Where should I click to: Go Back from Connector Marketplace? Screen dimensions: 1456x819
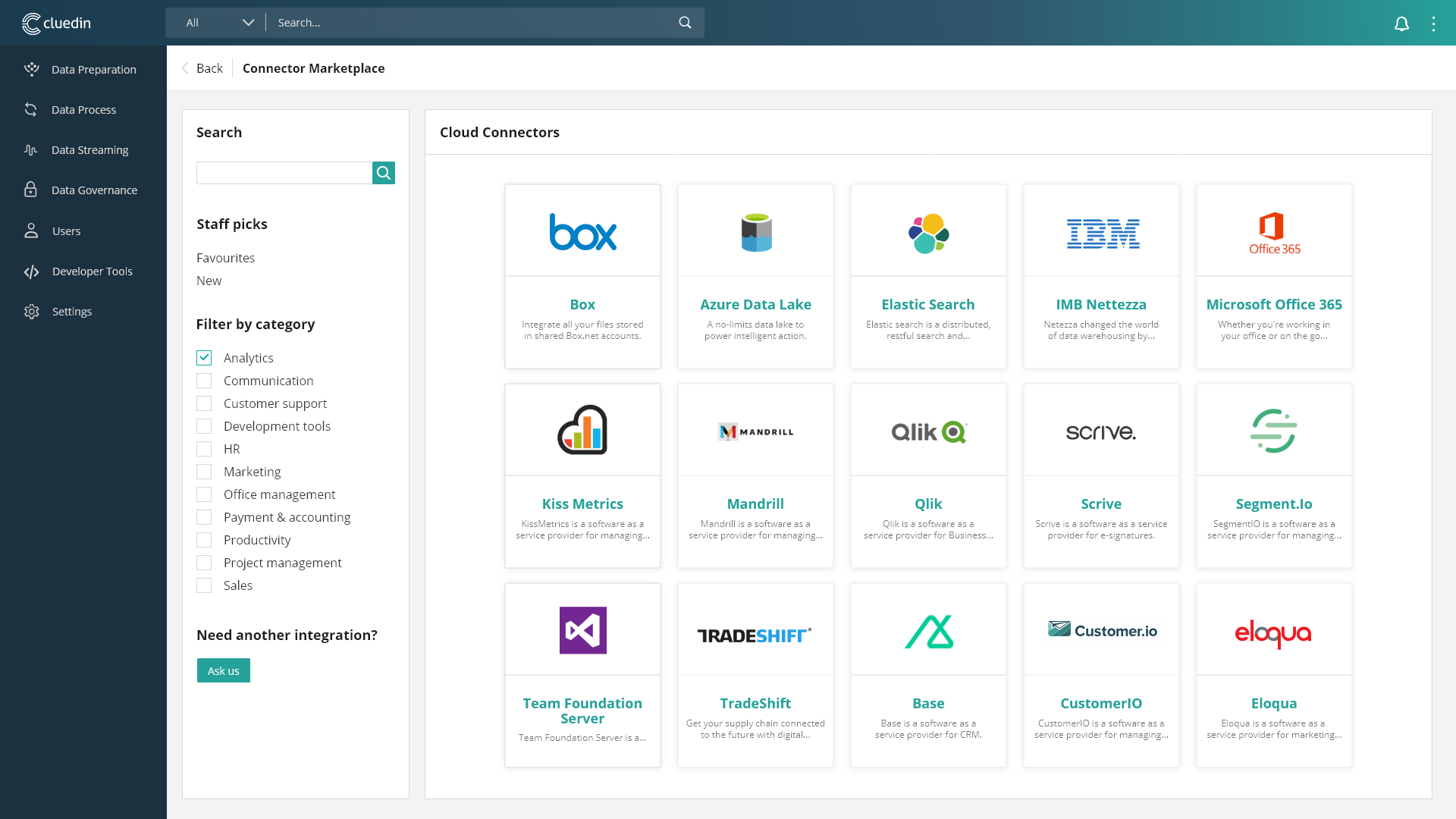[202, 68]
